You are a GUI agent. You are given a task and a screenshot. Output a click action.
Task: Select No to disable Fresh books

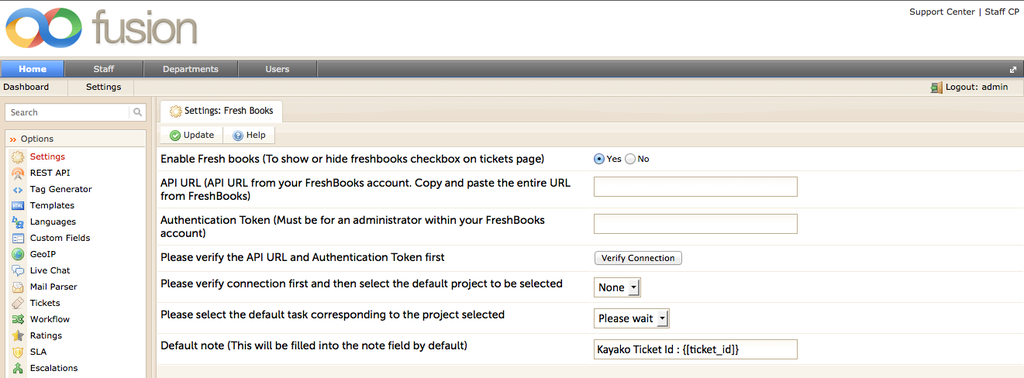[x=630, y=159]
